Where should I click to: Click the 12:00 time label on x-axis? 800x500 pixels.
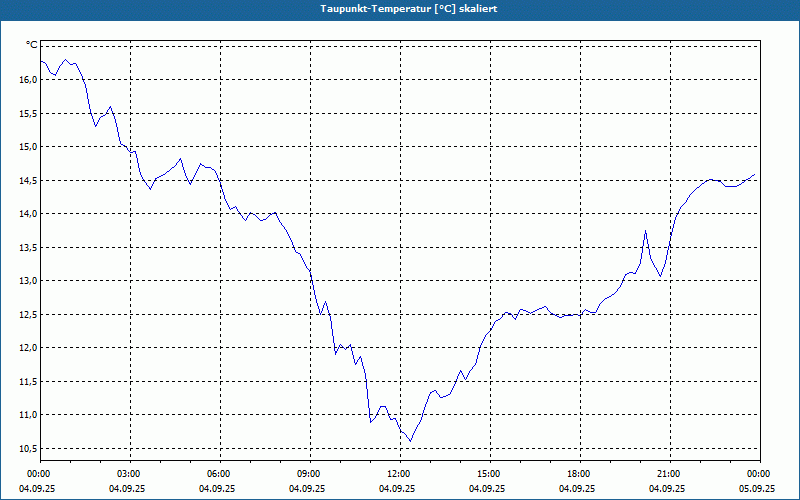click(x=400, y=474)
